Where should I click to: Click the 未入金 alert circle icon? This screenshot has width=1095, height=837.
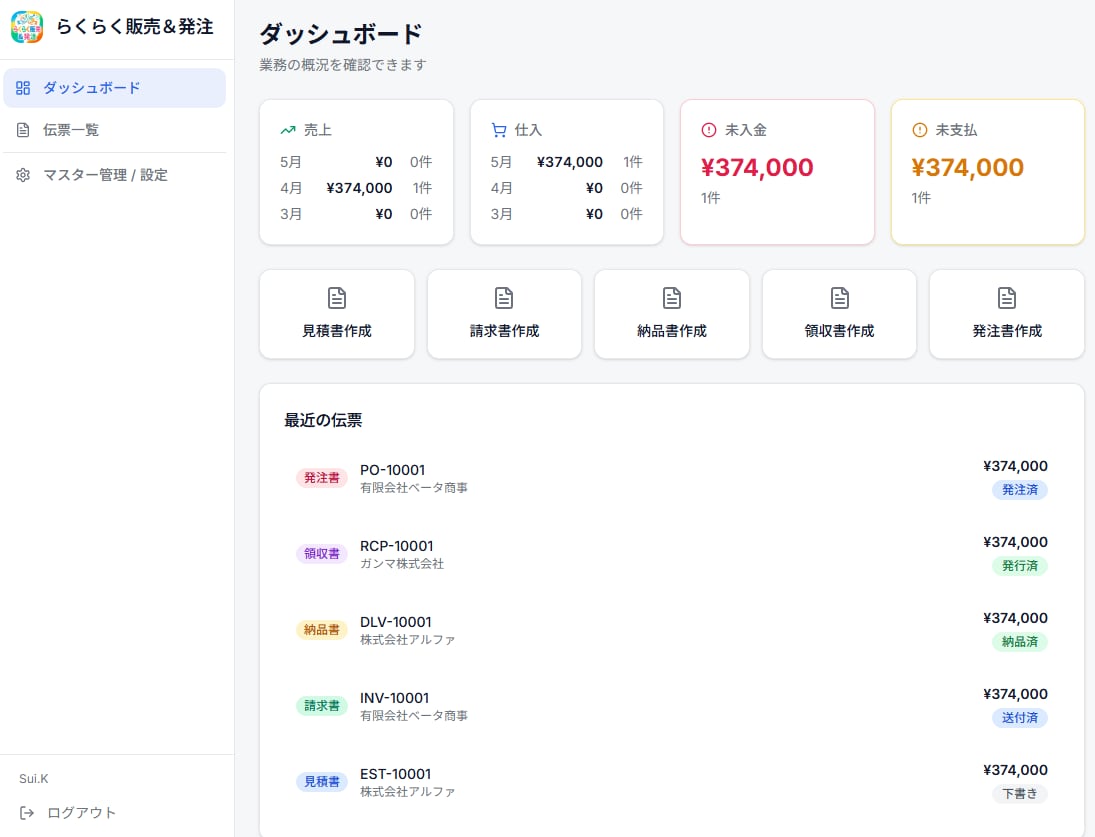click(x=709, y=130)
